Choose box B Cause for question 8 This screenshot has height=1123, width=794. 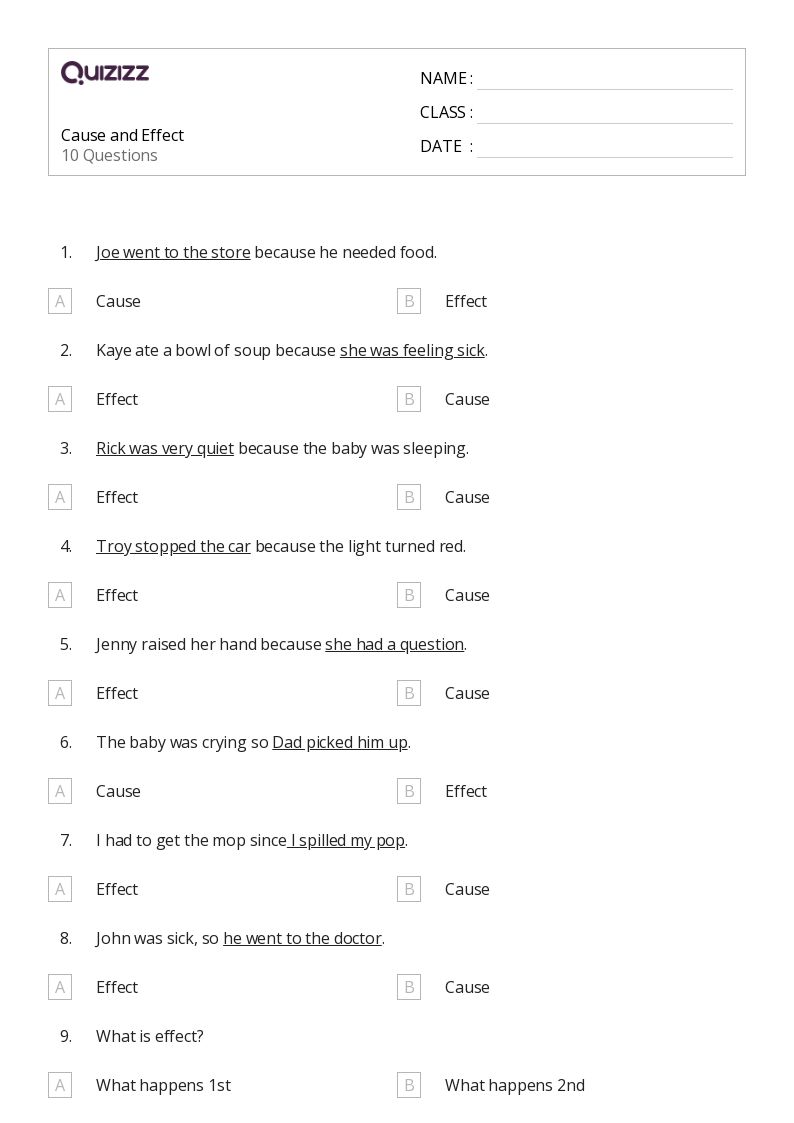(409, 988)
